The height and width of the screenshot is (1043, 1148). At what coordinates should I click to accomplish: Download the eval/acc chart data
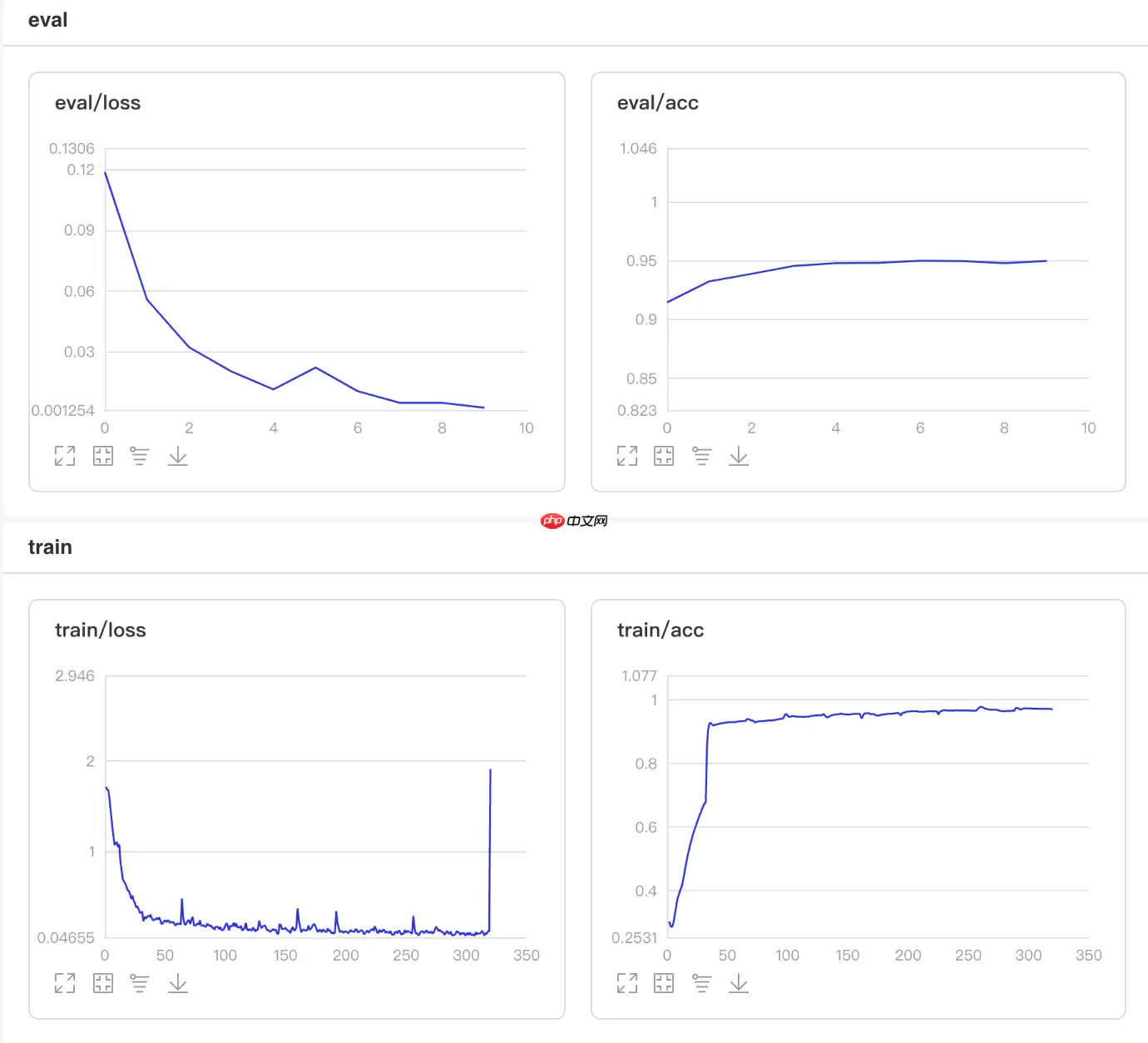(x=739, y=456)
